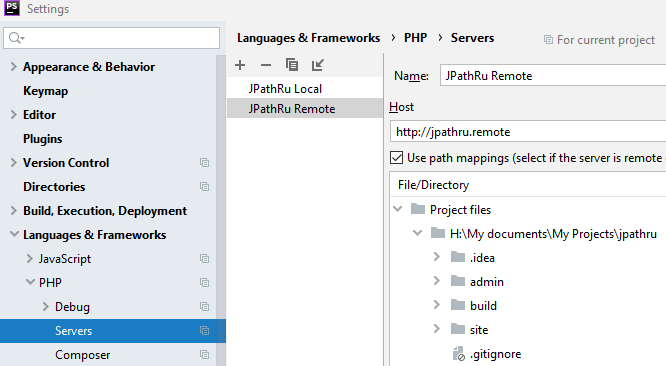
Task: Select Composer settings page
Action: tap(82, 355)
